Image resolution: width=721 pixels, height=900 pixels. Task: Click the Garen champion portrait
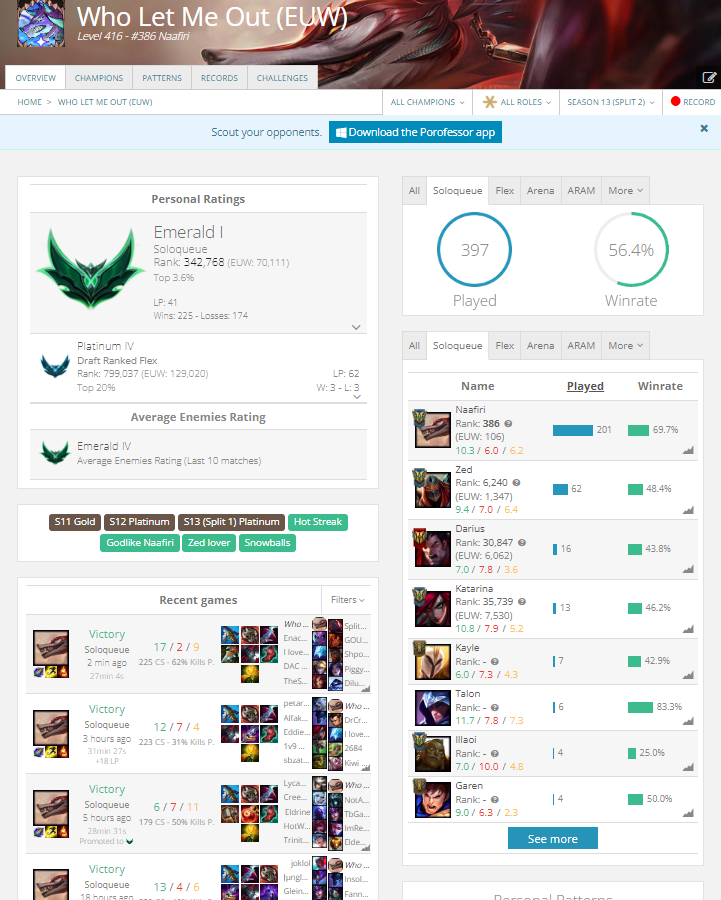tap(433, 799)
